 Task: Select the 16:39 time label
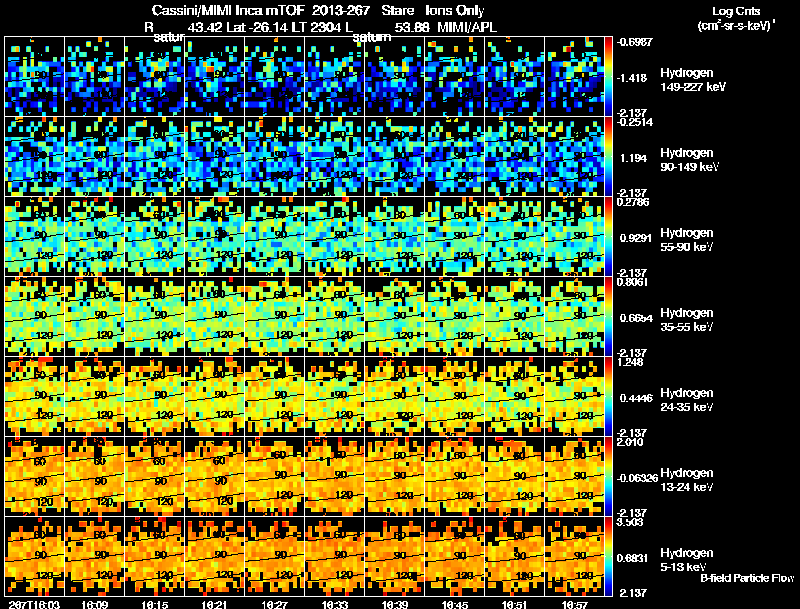pos(395,604)
